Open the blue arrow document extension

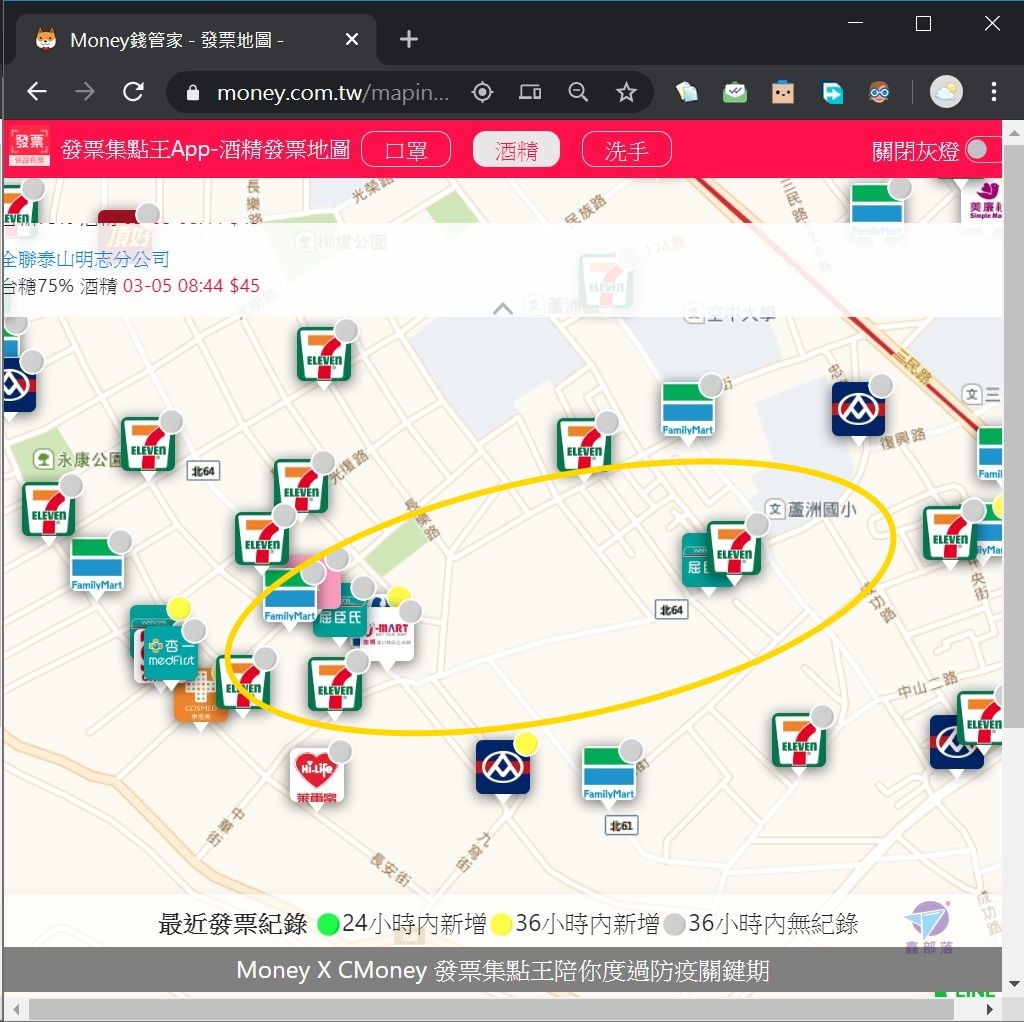point(831,92)
